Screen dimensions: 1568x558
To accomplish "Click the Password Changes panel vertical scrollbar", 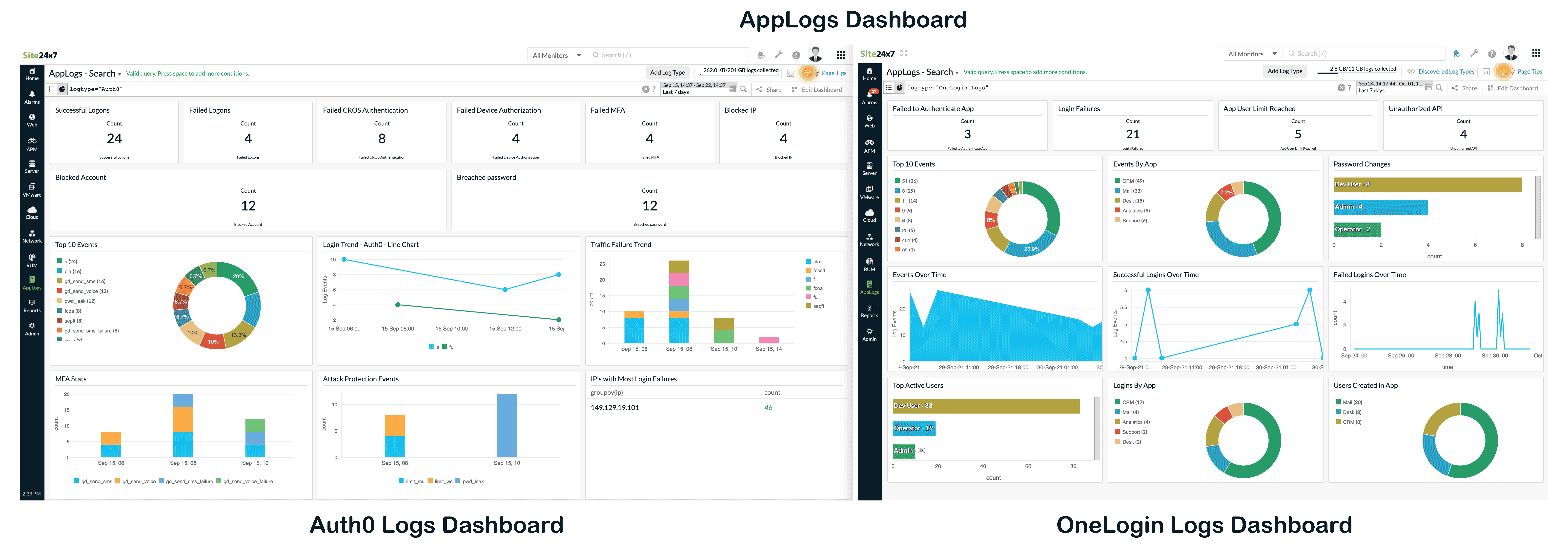I will 1538,207.
